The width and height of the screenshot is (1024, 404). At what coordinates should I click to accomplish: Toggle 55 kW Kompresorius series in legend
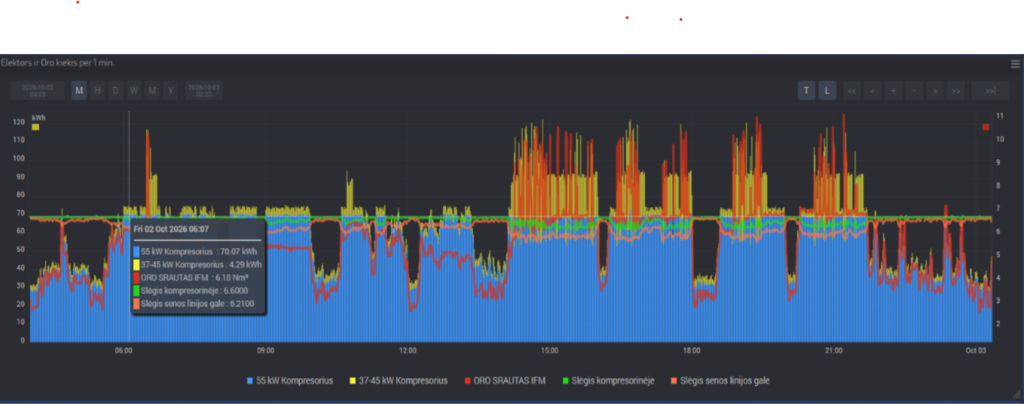point(291,381)
